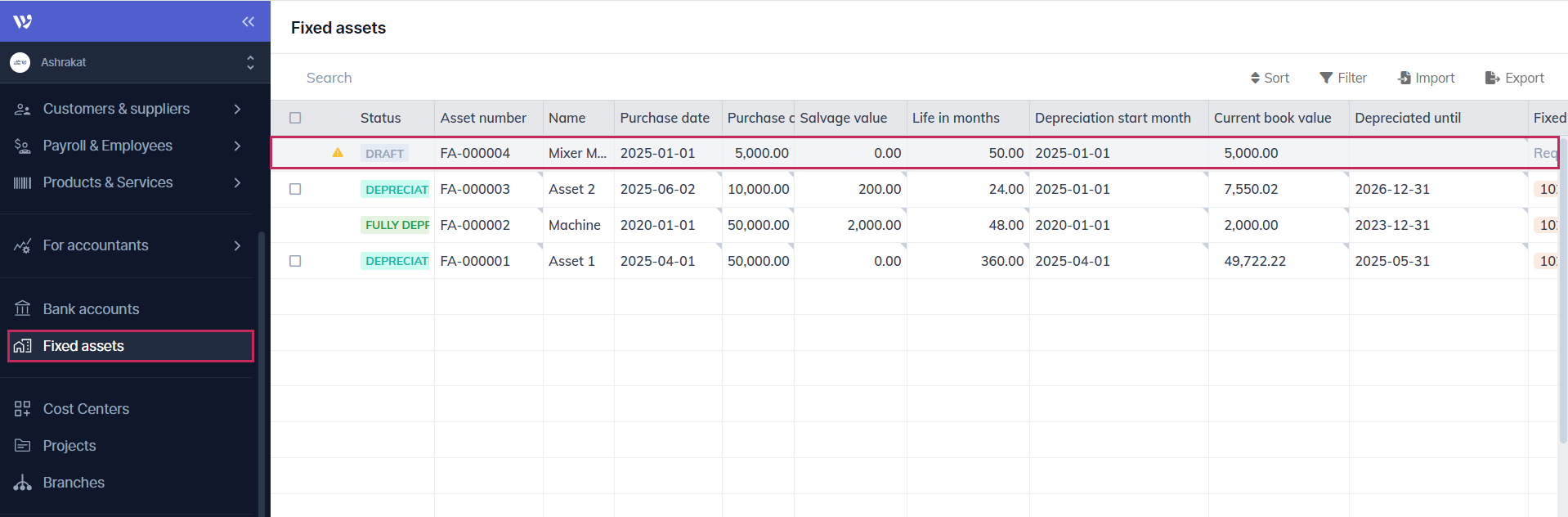Click the Projects folder icon
1568x517 pixels.
point(22,446)
